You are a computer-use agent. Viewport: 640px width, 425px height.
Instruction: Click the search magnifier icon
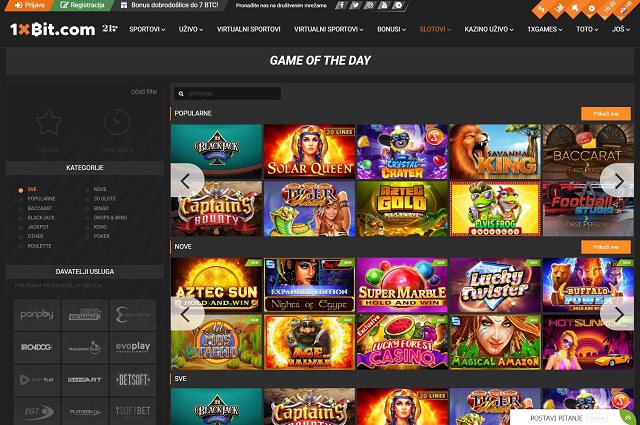click(181, 93)
